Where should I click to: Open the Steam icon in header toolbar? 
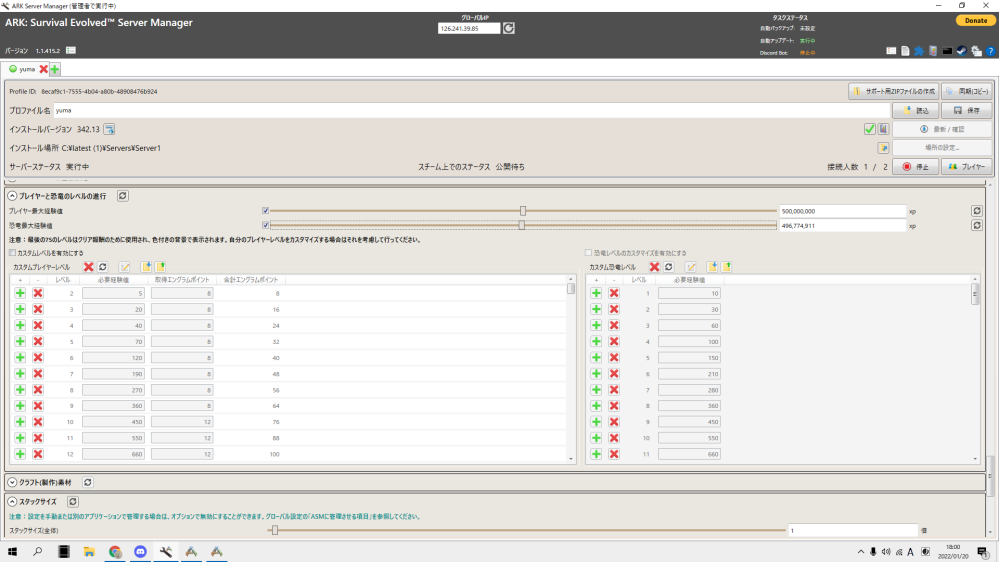pos(961,51)
